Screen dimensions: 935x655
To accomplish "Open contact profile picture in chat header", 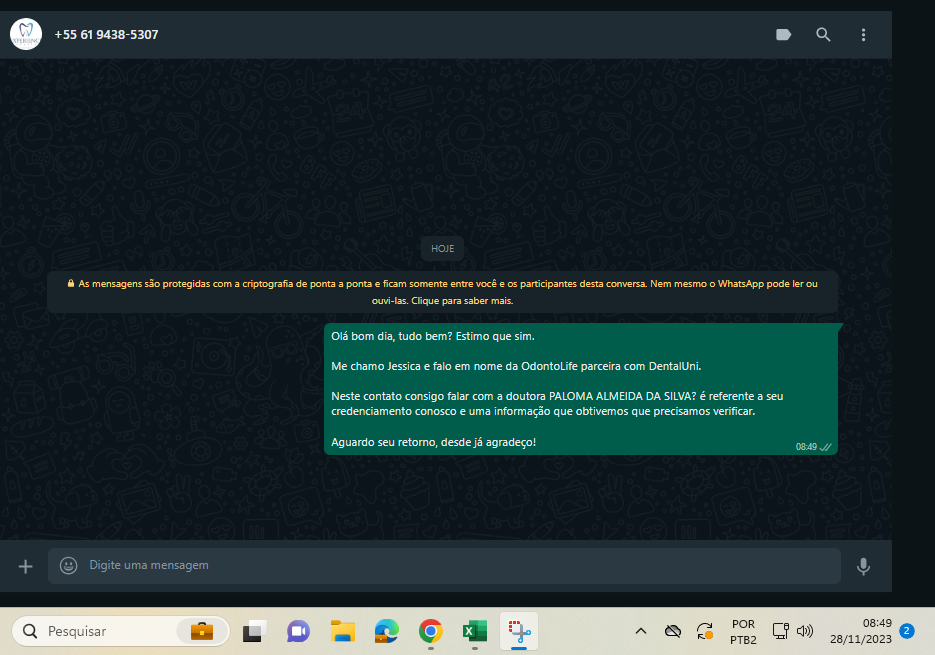I will click(26, 35).
